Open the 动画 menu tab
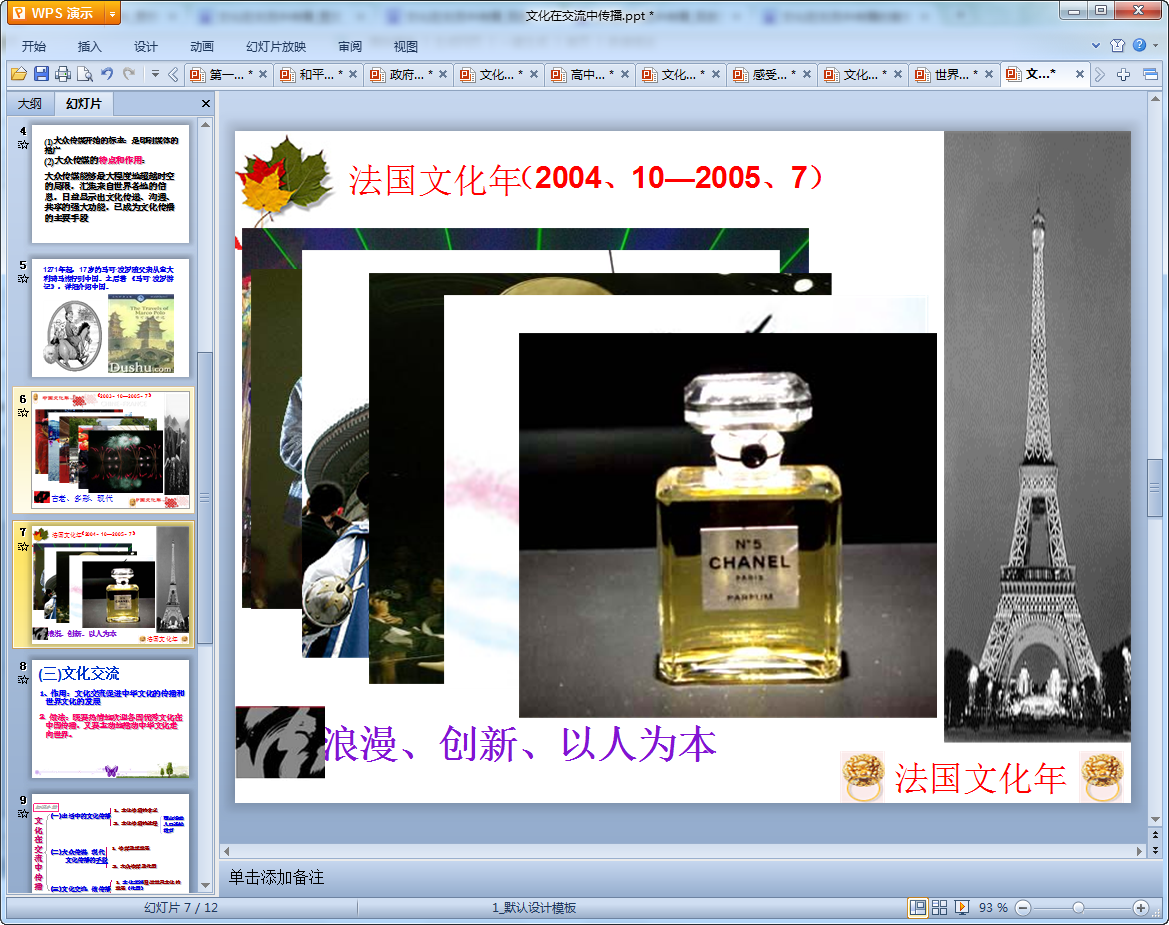This screenshot has width=1169, height=925. (x=201, y=46)
